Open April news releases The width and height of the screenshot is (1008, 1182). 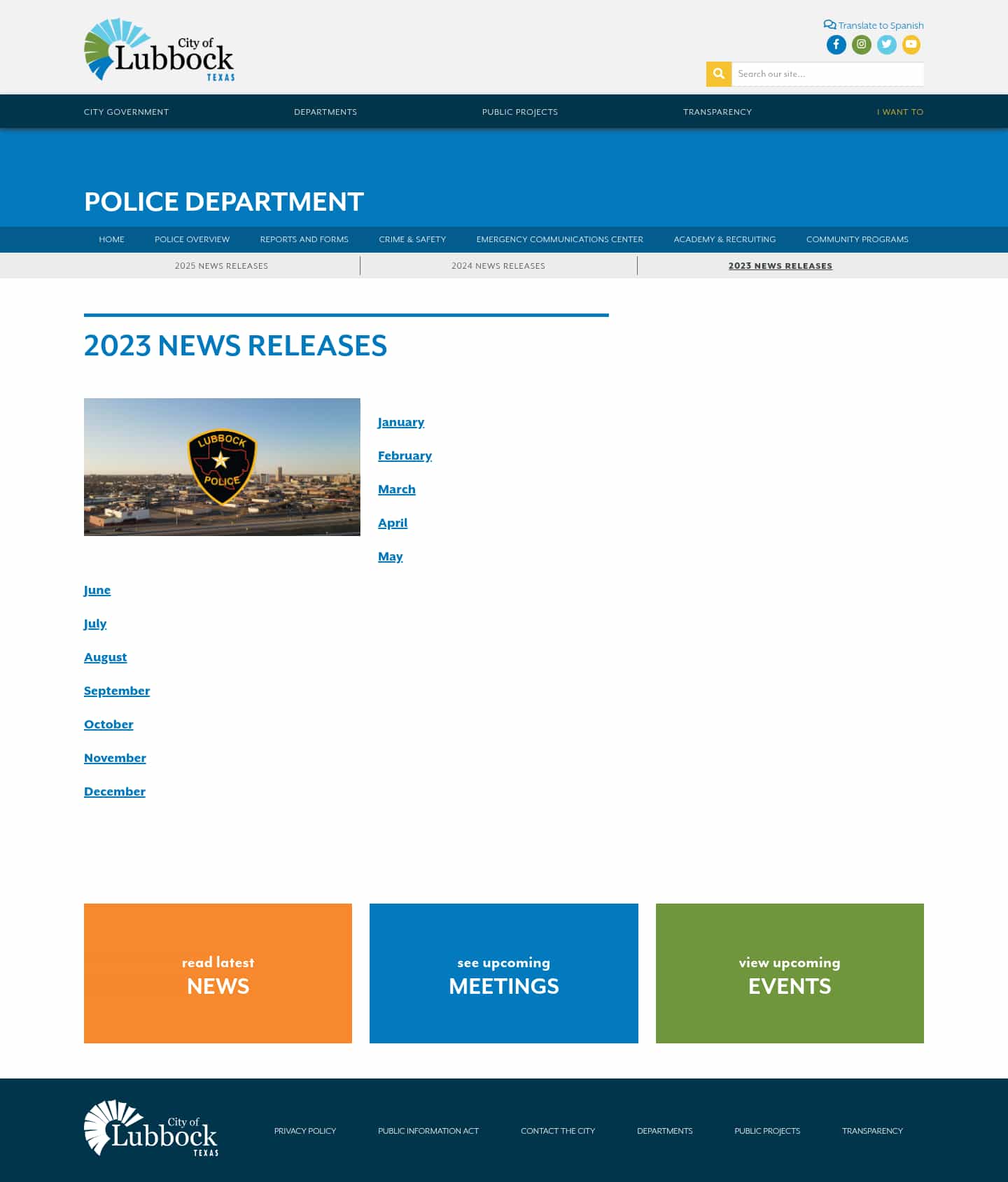click(393, 523)
